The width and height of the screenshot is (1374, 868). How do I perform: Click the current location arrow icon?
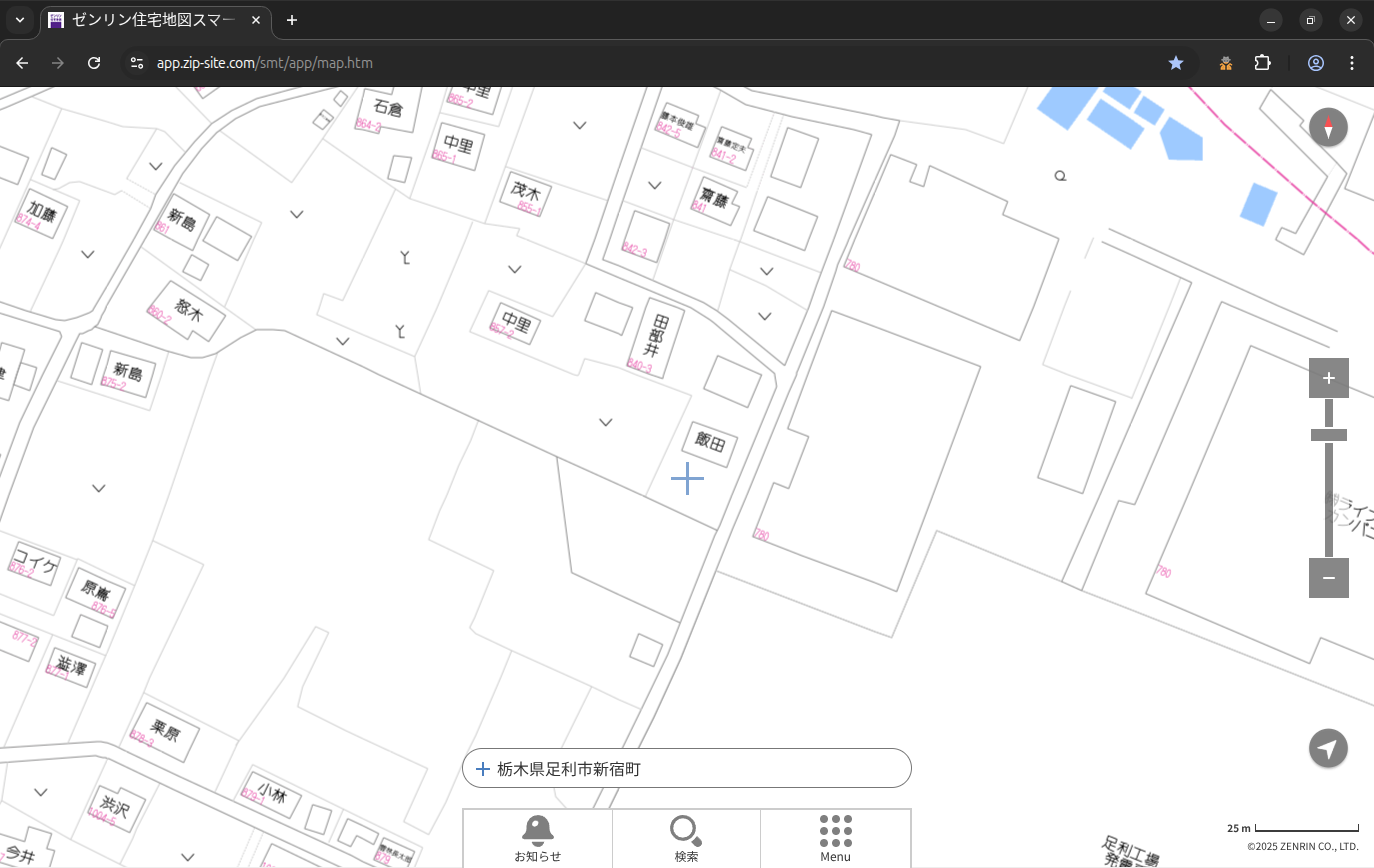(x=1328, y=748)
